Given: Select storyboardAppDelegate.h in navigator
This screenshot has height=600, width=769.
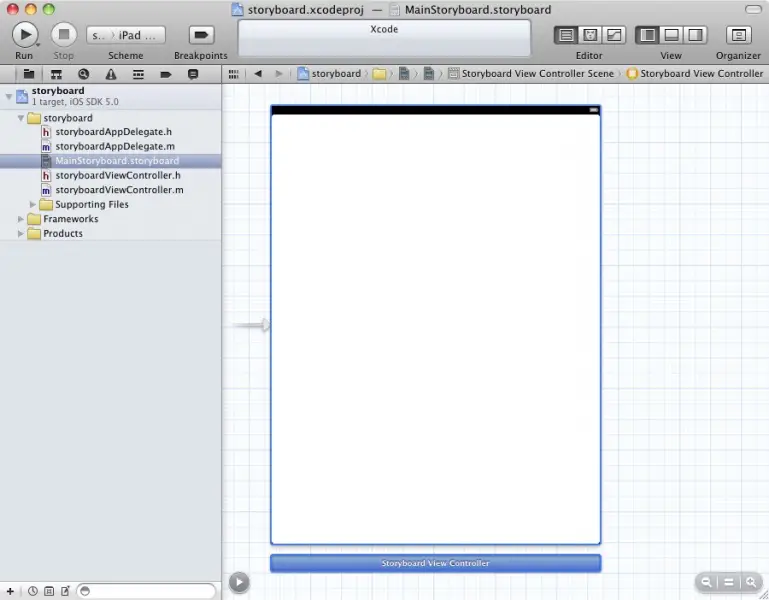Looking at the screenshot, I should pos(113,132).
